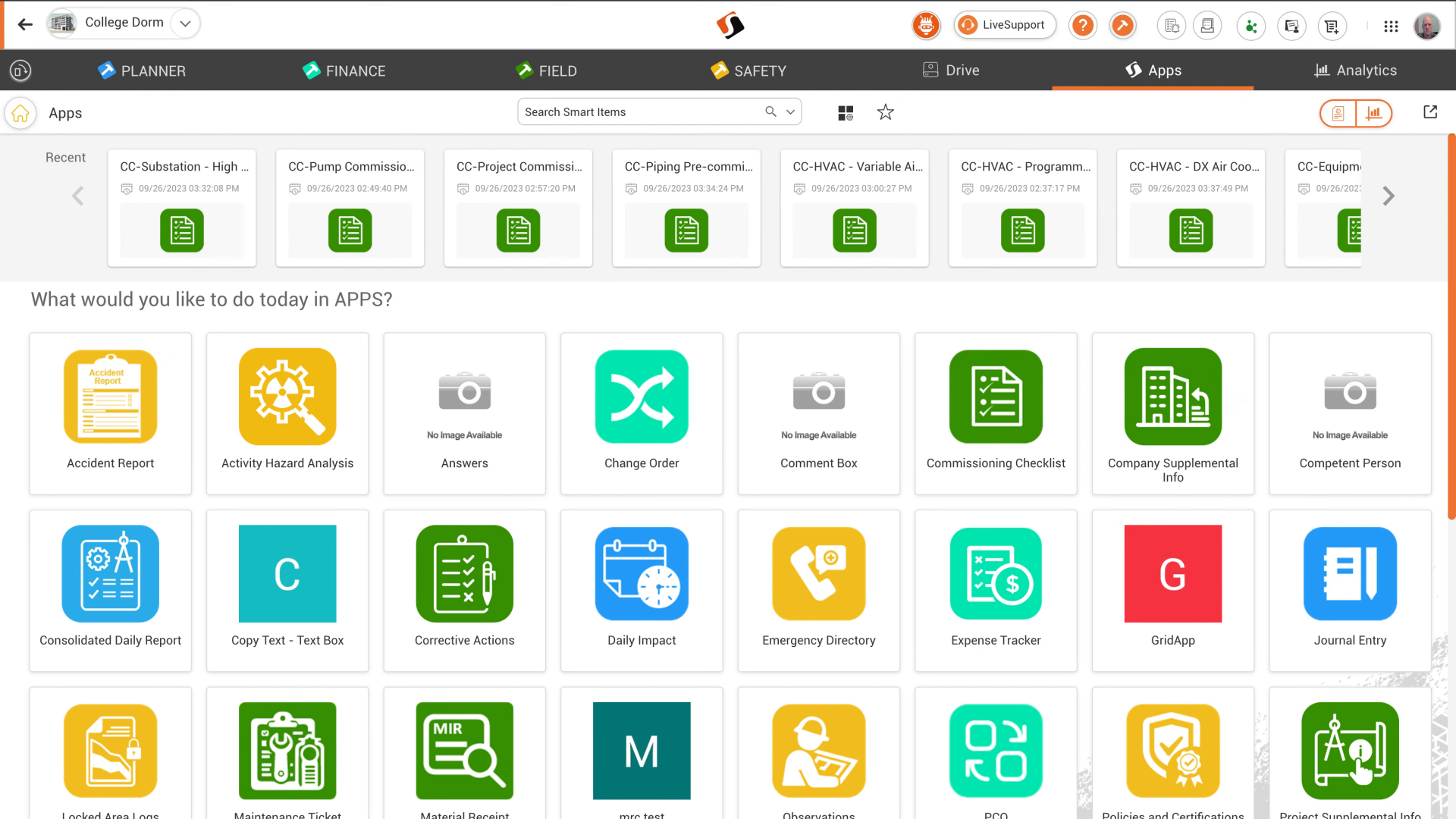Toggle the tile view settings icon
The width and height of the screenshot is (1456, 819).
pos(846,113)
